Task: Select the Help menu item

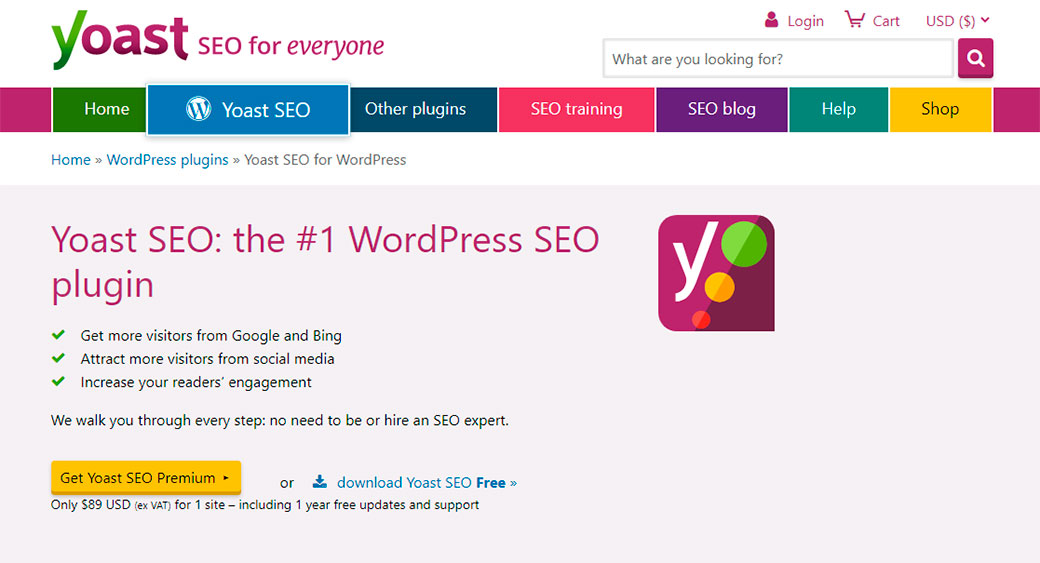Action: [x=838, y=109]
